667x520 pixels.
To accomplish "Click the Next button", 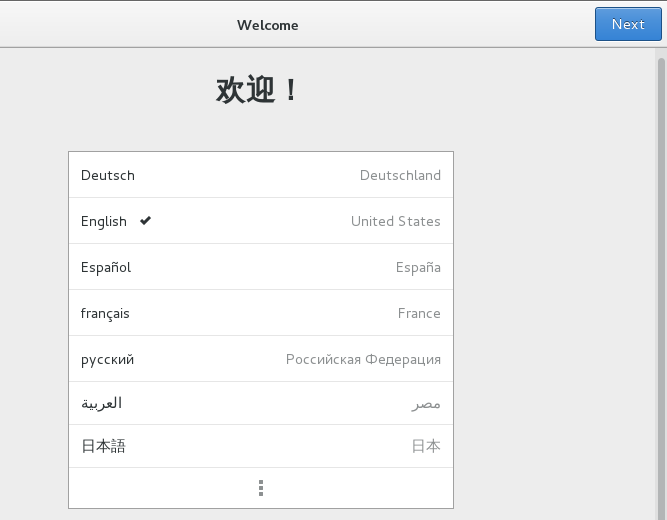I will coord(628,24).
